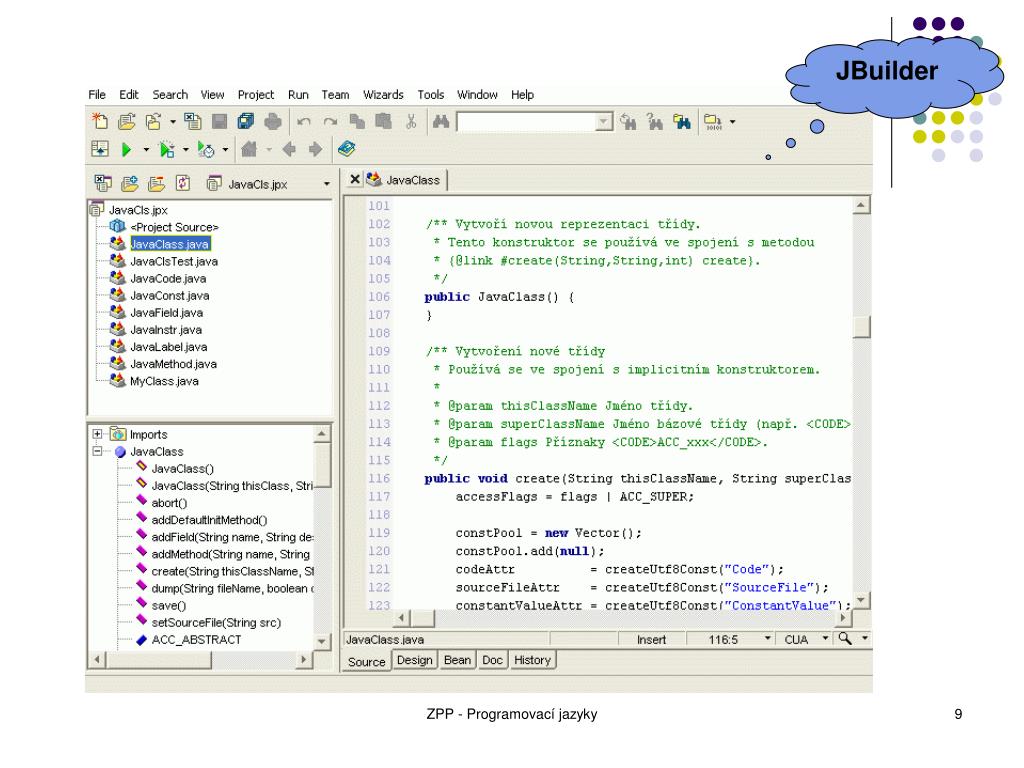
Task: Click the Copy toolbar icon
Action: pyautogui.click(x=357, y=121)
